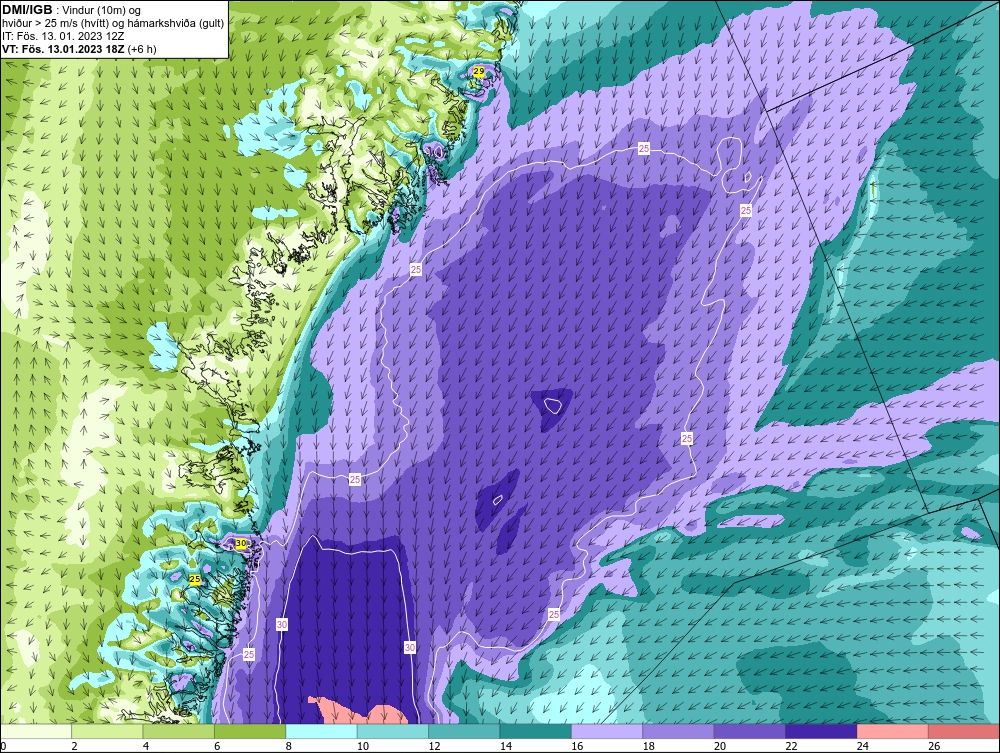
Task: Pick the 10–12 m/s turquoise swatch
Action: (393, 731)
